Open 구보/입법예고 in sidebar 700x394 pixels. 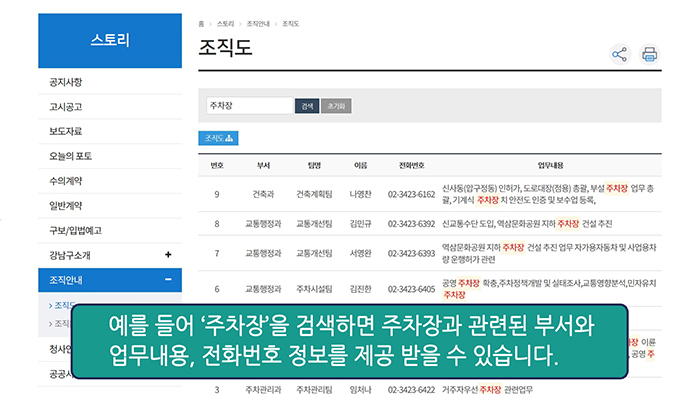[75, 231]
